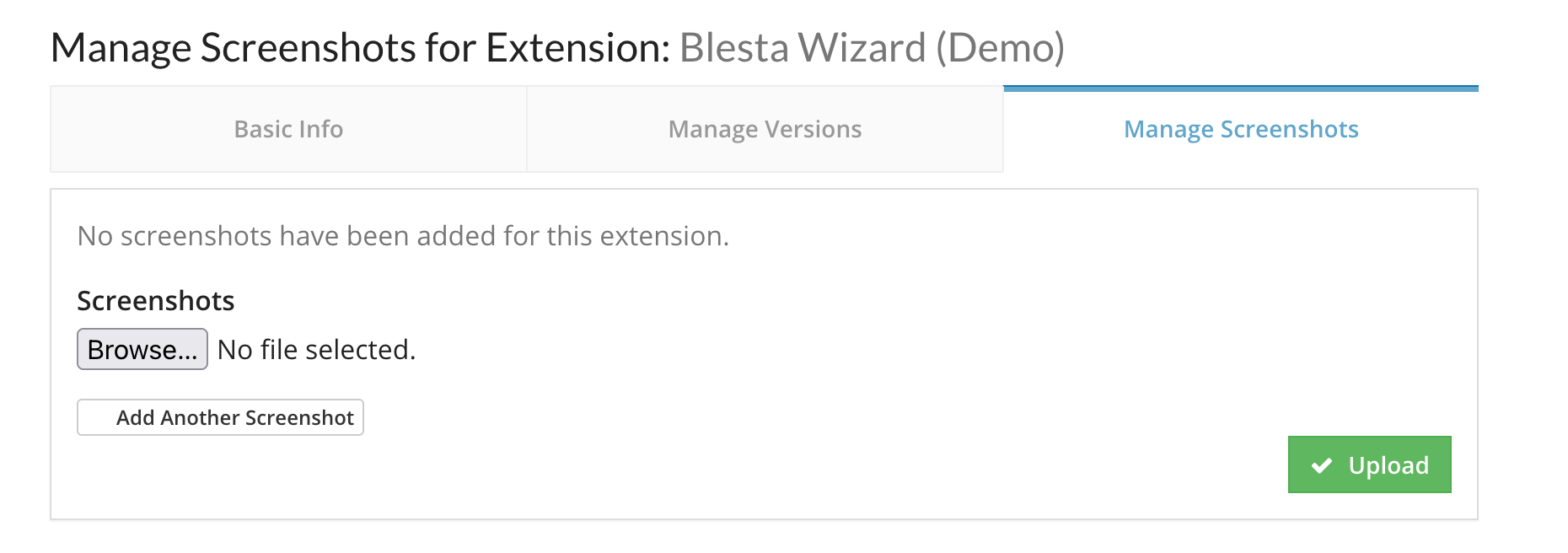
Task: Click the word 'Upload' on green button
Action: (1388, 465)
